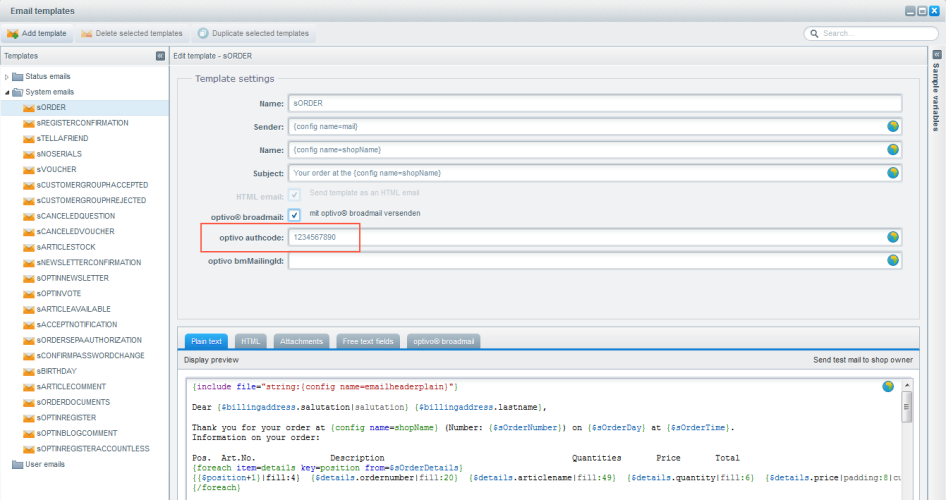Collapse the System emails folder
The image size is (946, 500).
(x=7, y=92)
